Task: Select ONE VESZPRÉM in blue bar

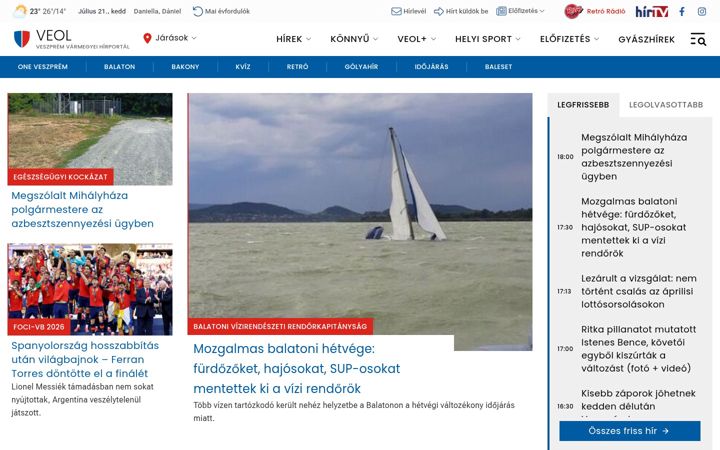Action: click(x=43, y=67)
